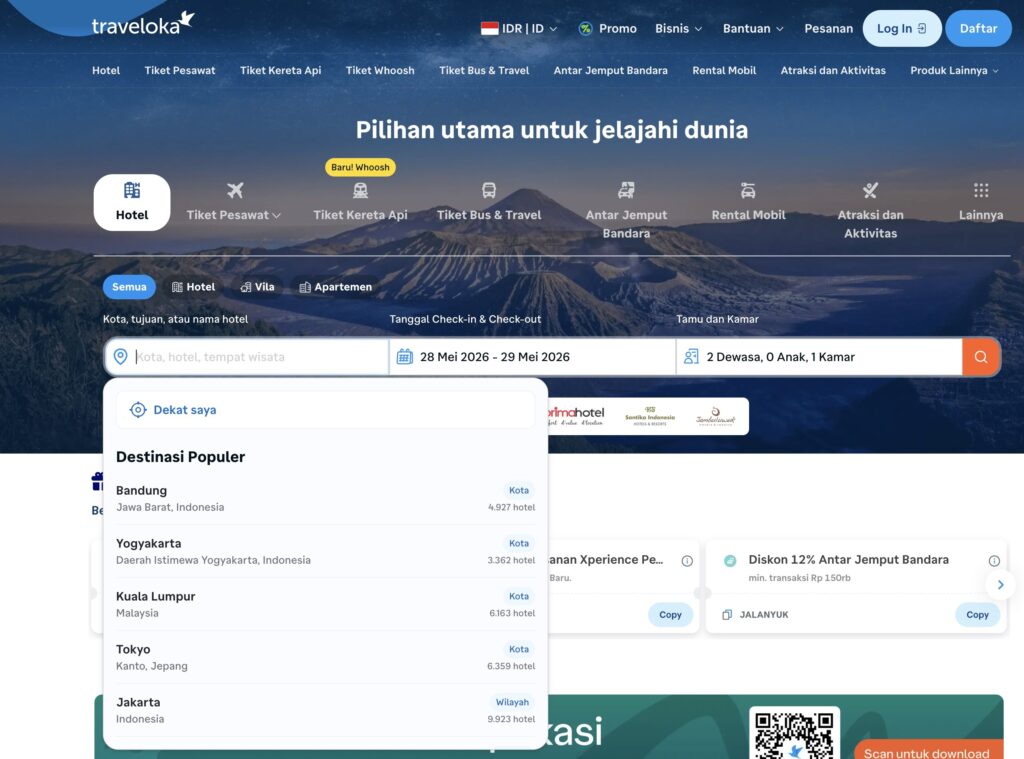This screenshot has height=759, width=1024.
Task: Open Atraksi dan Aktivitas icon
Action: coord(870,190)
